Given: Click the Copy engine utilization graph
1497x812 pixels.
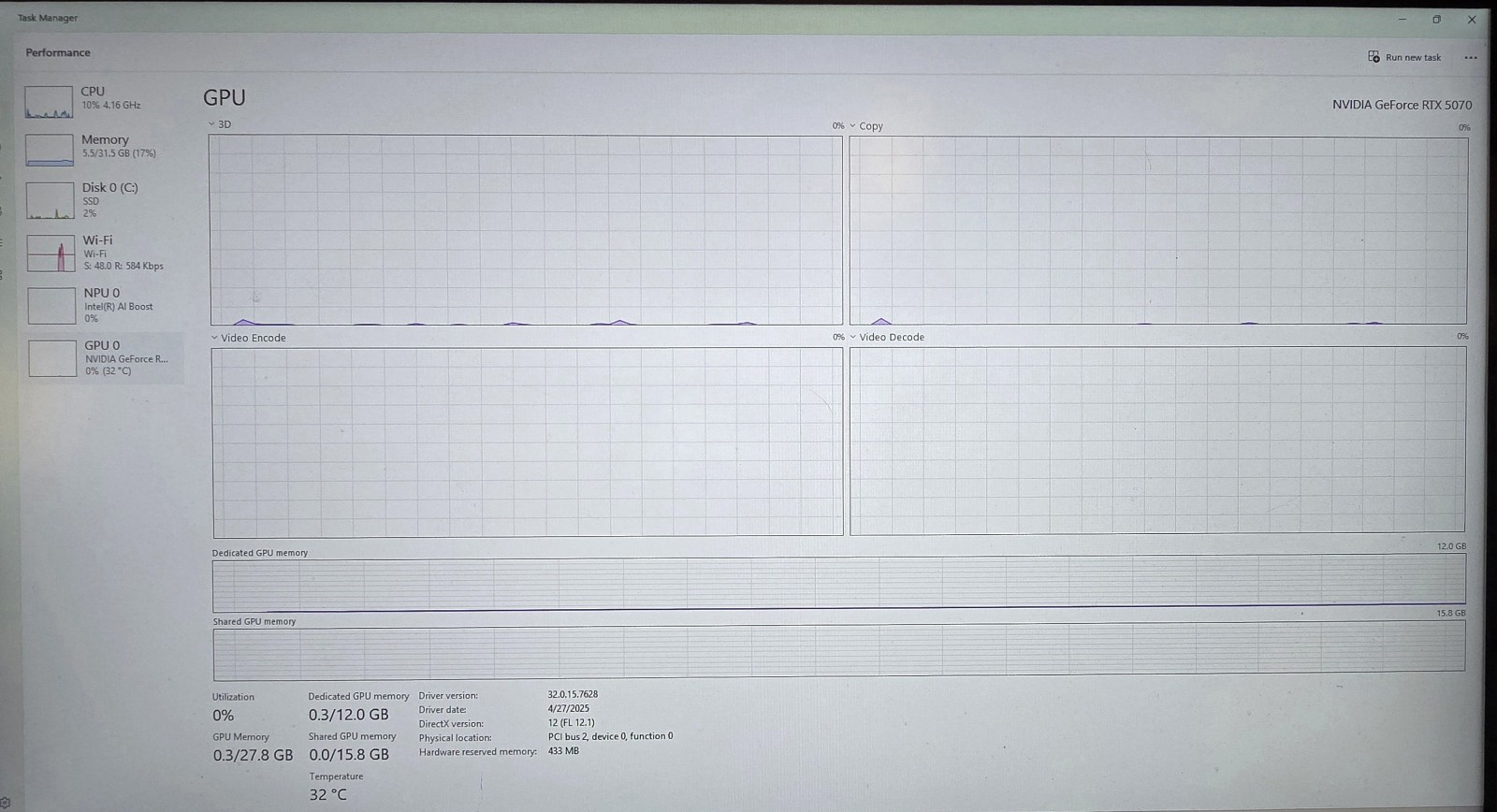Looking at the screenshot, I should pos(1158,230).
